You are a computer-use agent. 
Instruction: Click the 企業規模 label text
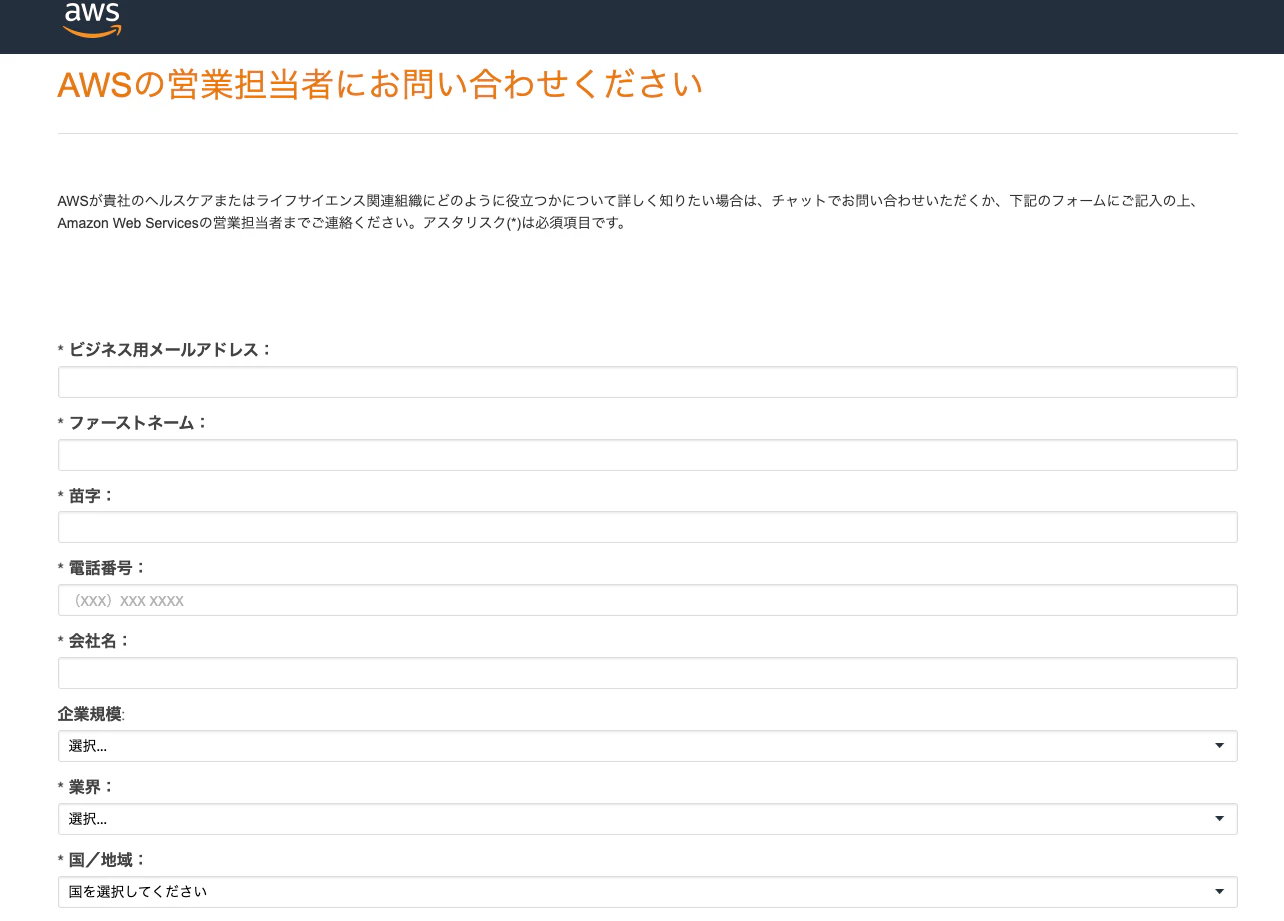[91, 714]
